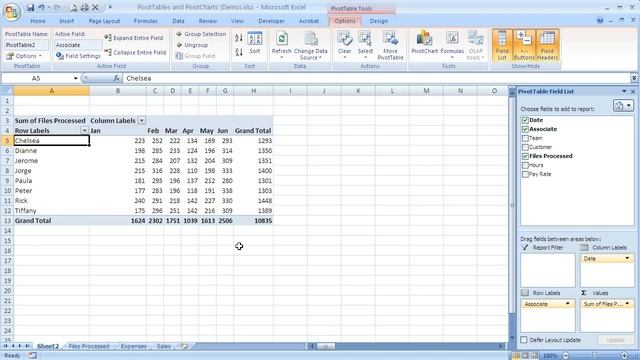This screenshot has height=360, width=640.
Task: Select cell containing Dianne
Action: click(x=51, y=151)
